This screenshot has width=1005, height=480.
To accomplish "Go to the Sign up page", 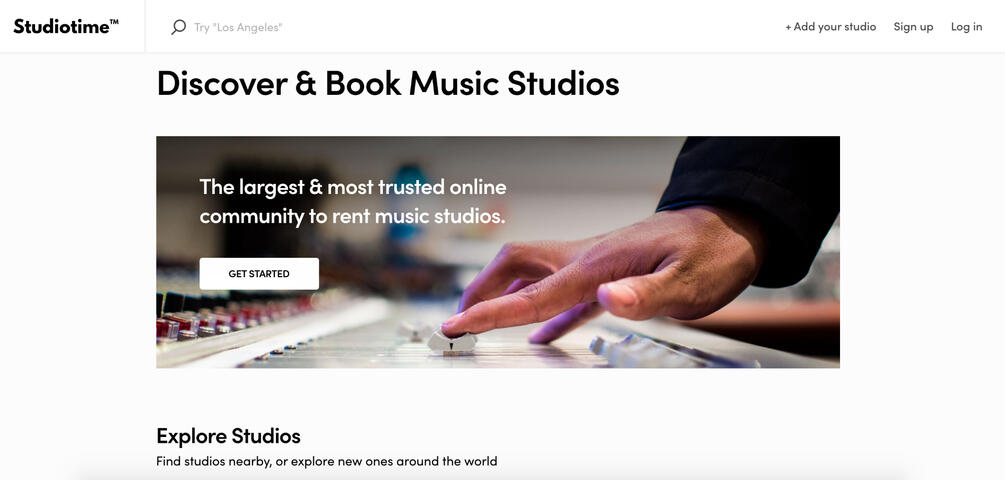I will (913, 27).
